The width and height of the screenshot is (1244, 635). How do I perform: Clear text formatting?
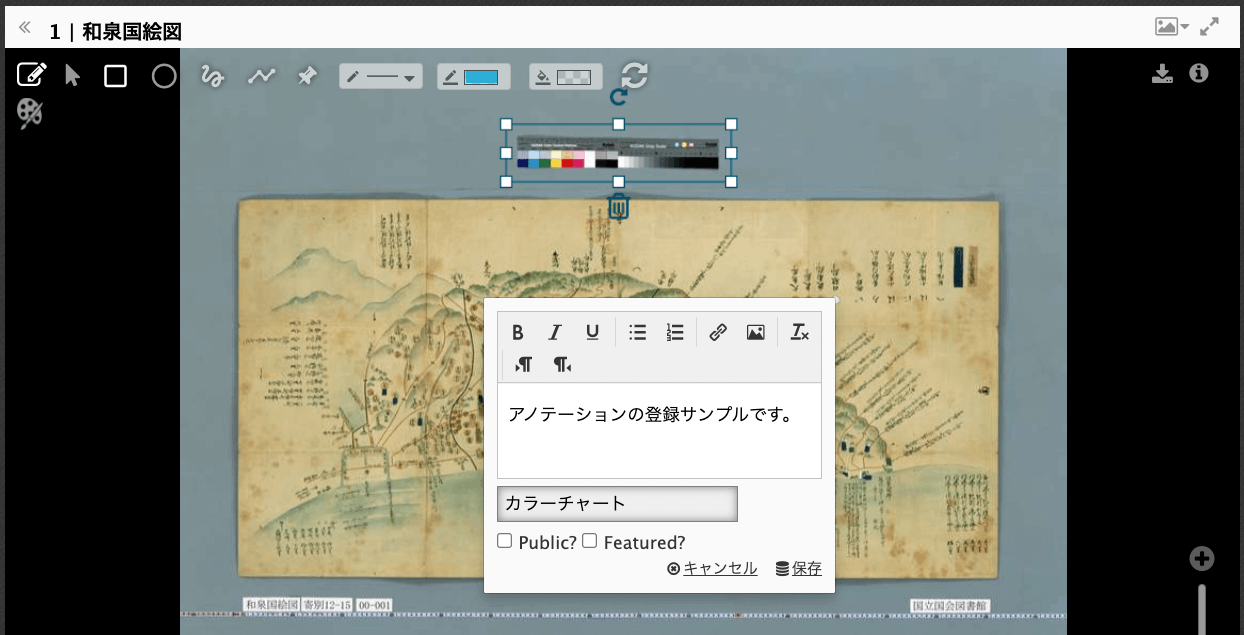tap(799, 333)
